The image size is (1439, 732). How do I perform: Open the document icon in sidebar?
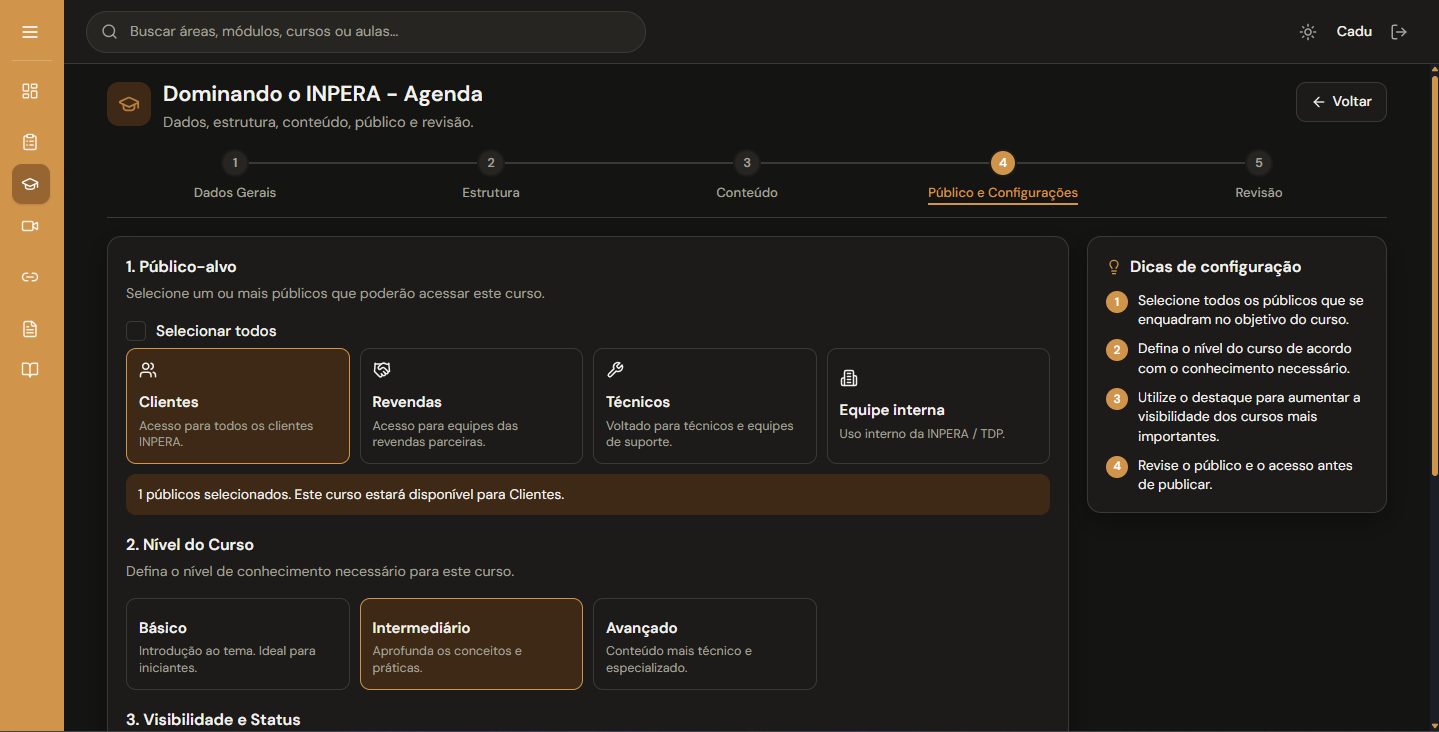(x=30, y=329)
